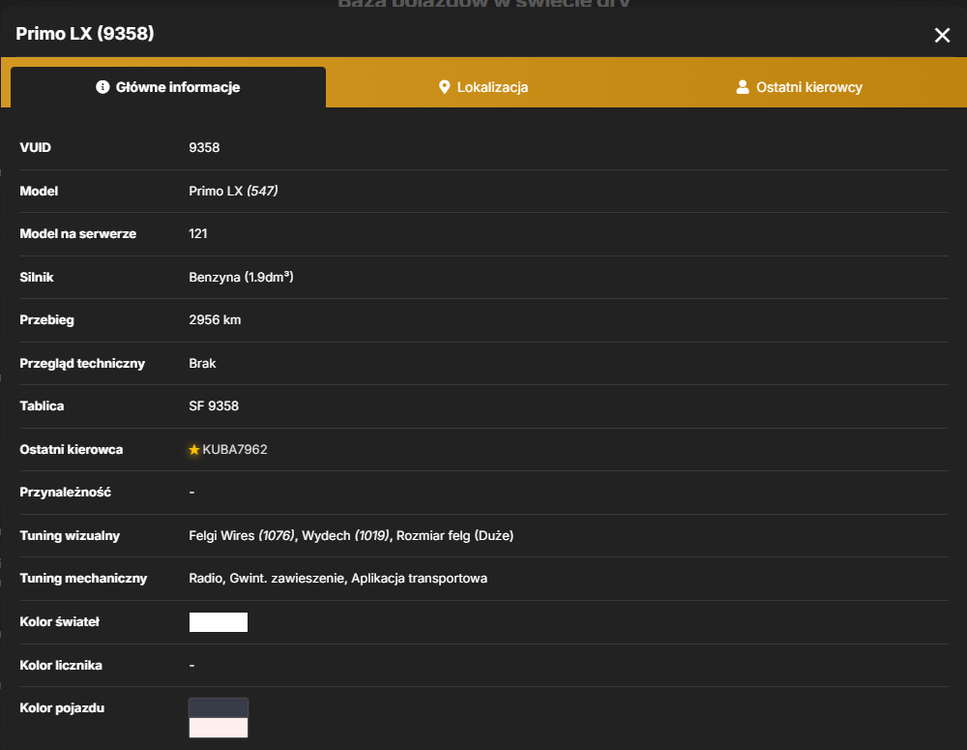
Task: Click the Ostatni kierowca row label
Action: coord(71,450)
